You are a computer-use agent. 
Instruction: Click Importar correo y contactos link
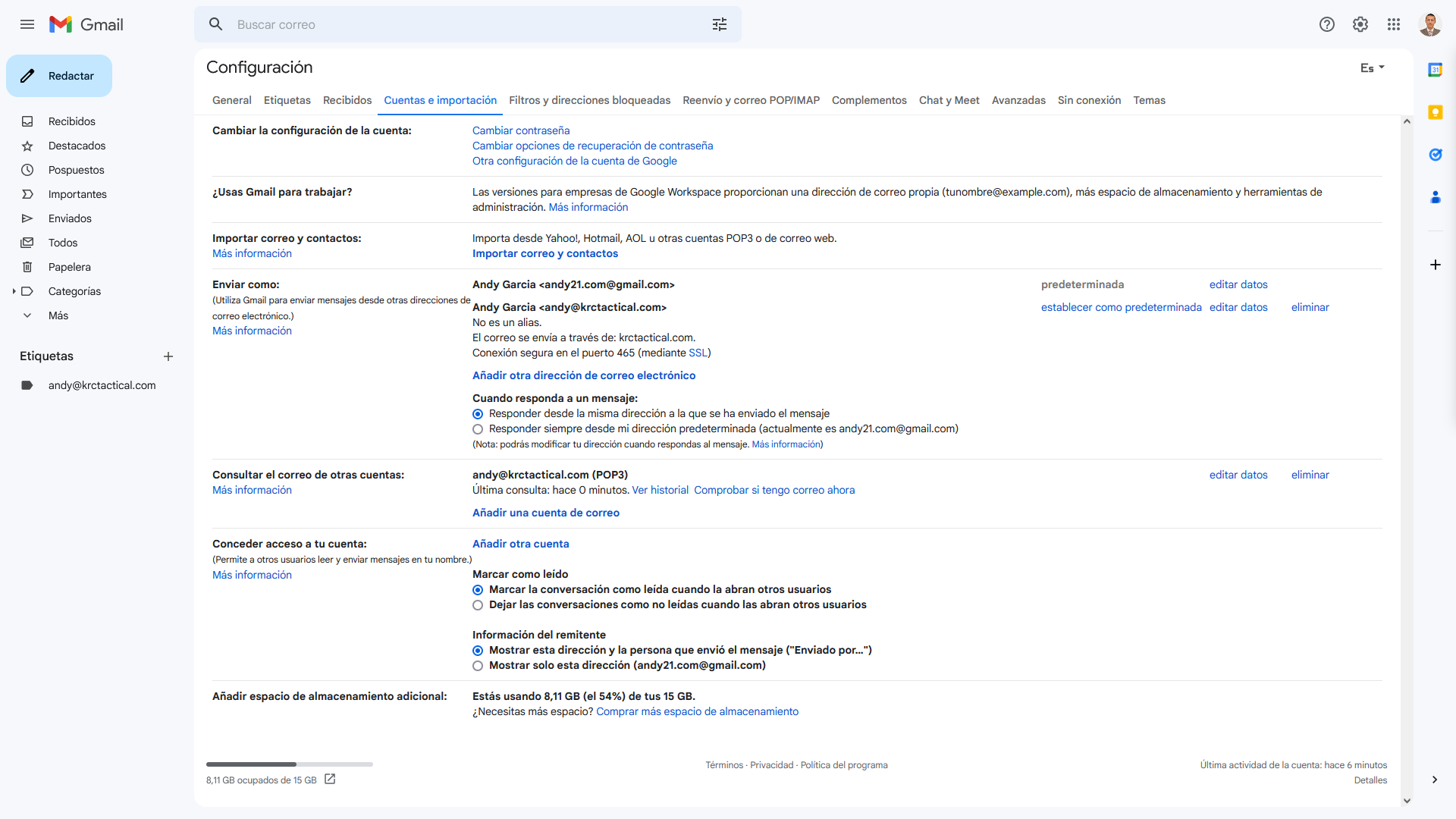(x=545, y=253)
